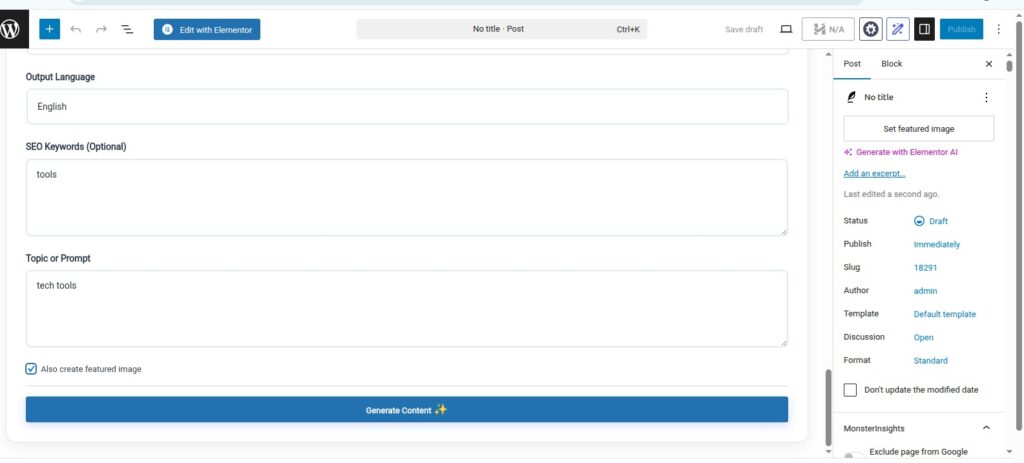This screenshot has width=1024, height=463.
Task: Open the top bar three-dot options menu
Action: coord(998,30)
